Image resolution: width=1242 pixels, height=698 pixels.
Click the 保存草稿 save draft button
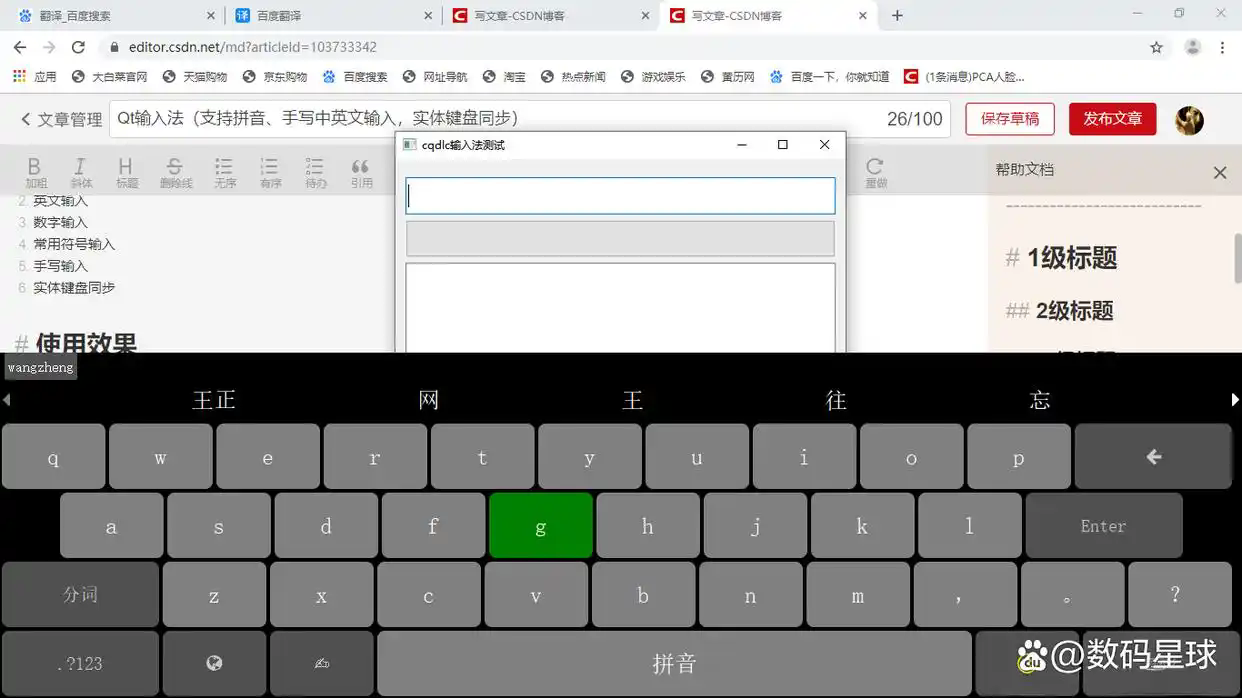point(1009,119)
